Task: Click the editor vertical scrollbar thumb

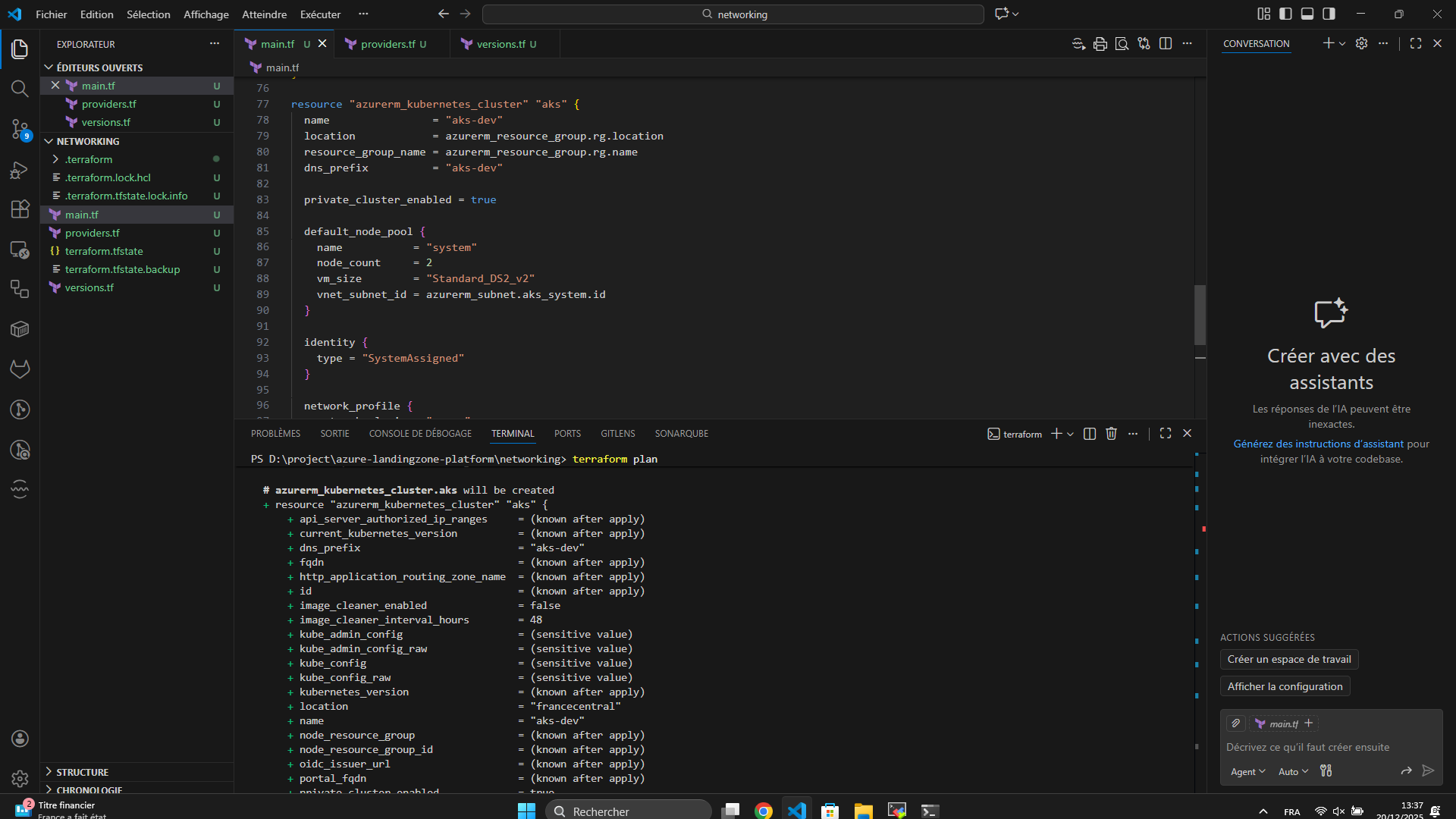Action: [x=1200, y=315]
